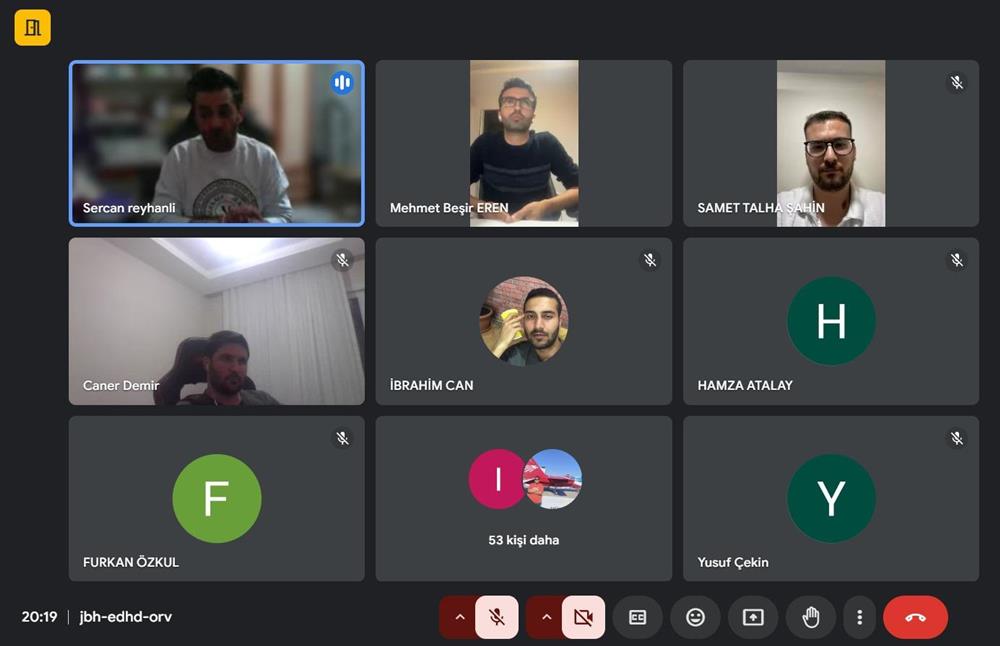Open the '53 kişi daha' participants tile

(x=524, y=498)
